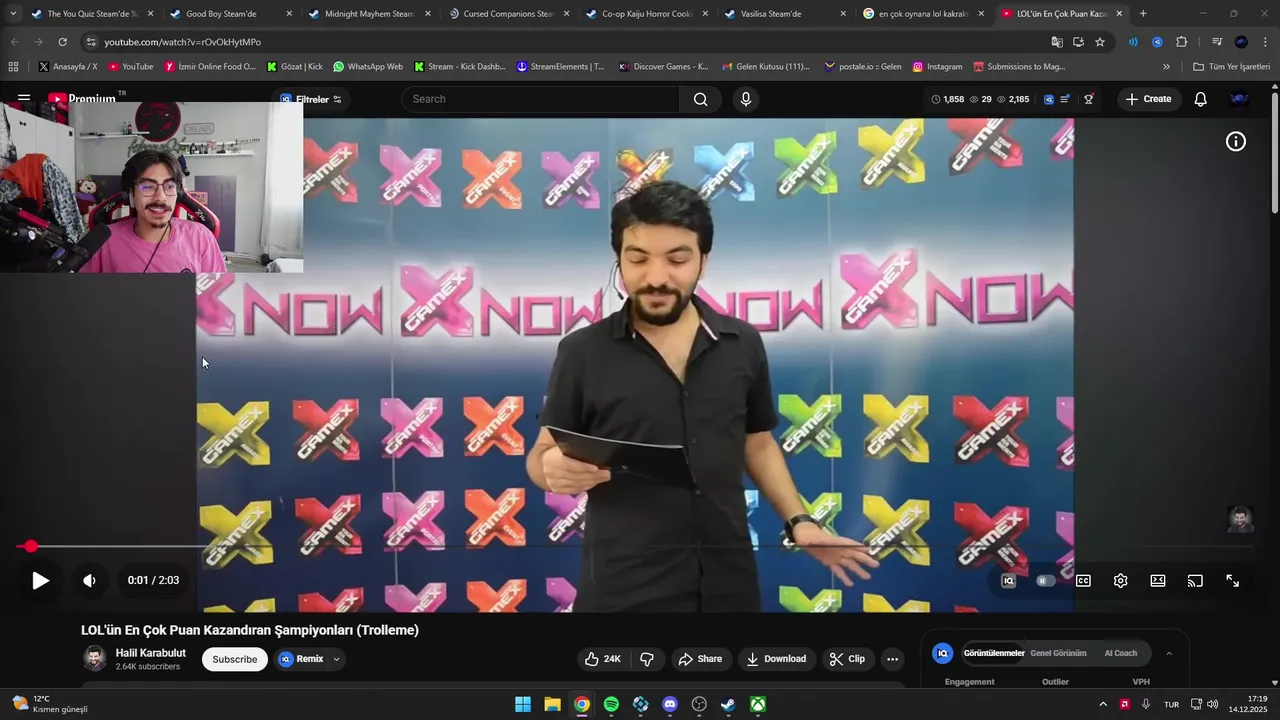Open the Chrome extensions puzzle icon
The height and width of the screenshot is (720, 1280).
pos(1181,42)
